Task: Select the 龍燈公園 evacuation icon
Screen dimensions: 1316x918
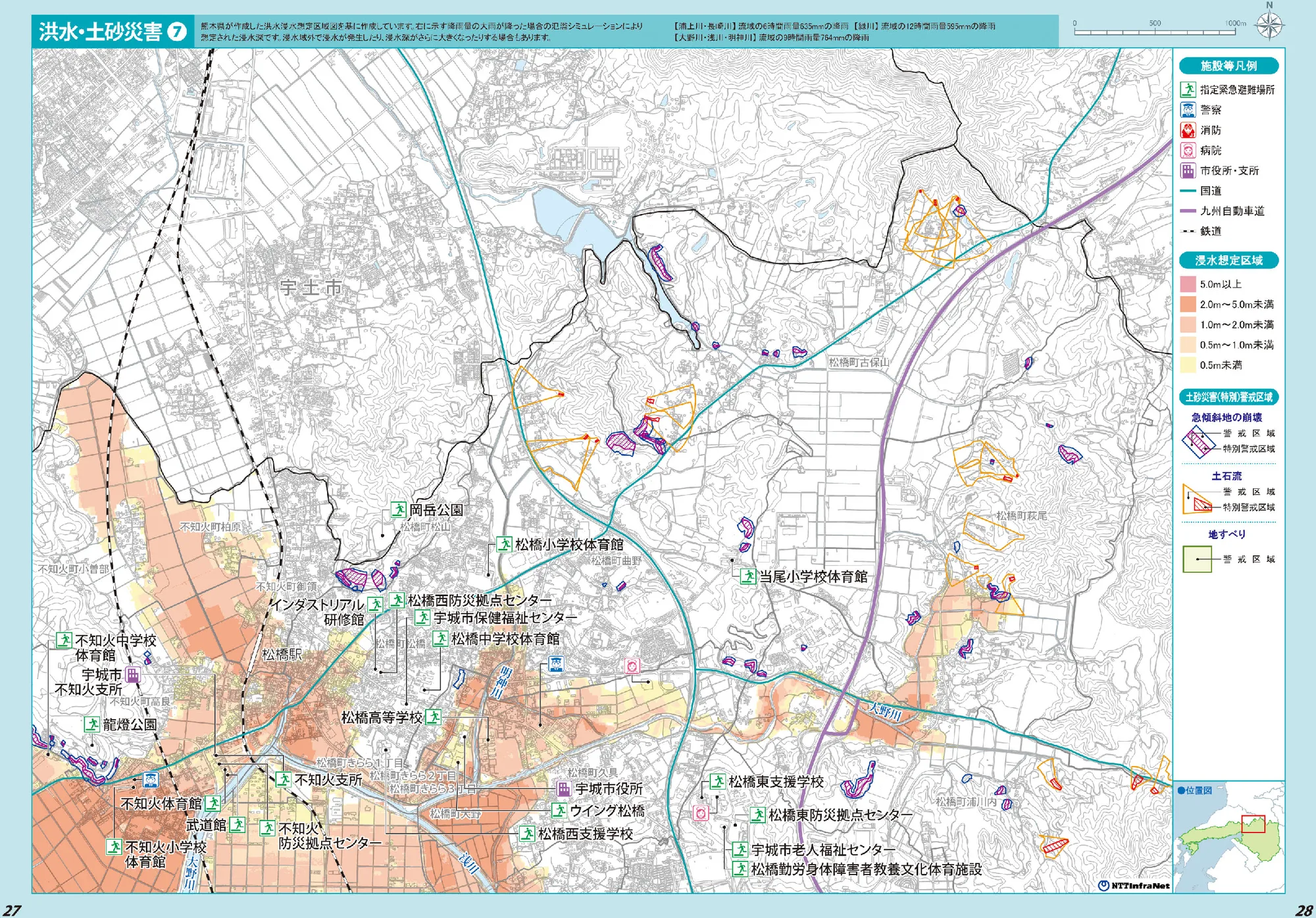Action: click(x=91, y=725)
